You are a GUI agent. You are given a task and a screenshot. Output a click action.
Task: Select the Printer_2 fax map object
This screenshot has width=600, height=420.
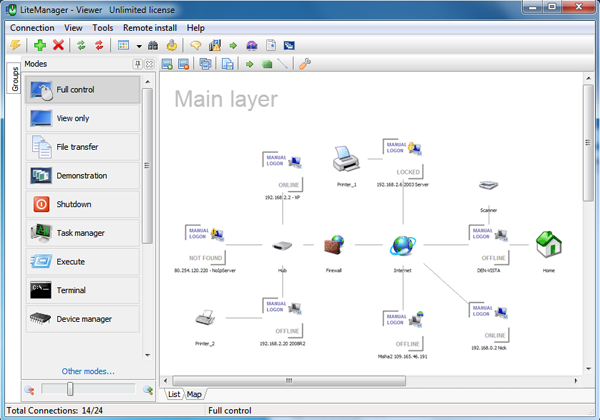(x=205, y=317)
